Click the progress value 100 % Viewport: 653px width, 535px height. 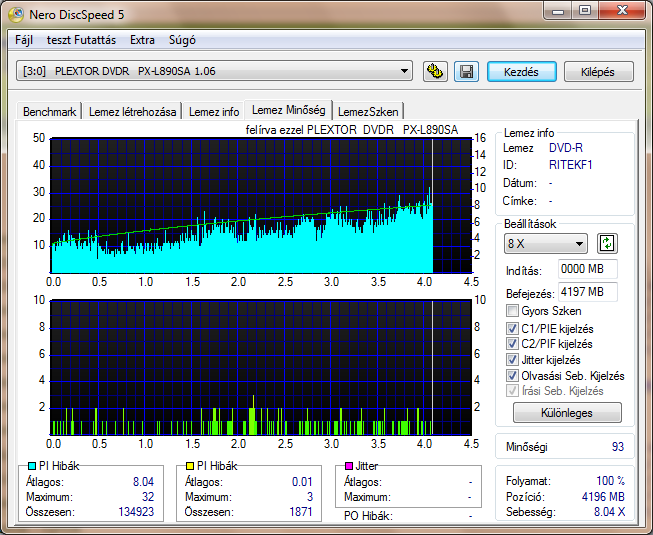point(610,481)
